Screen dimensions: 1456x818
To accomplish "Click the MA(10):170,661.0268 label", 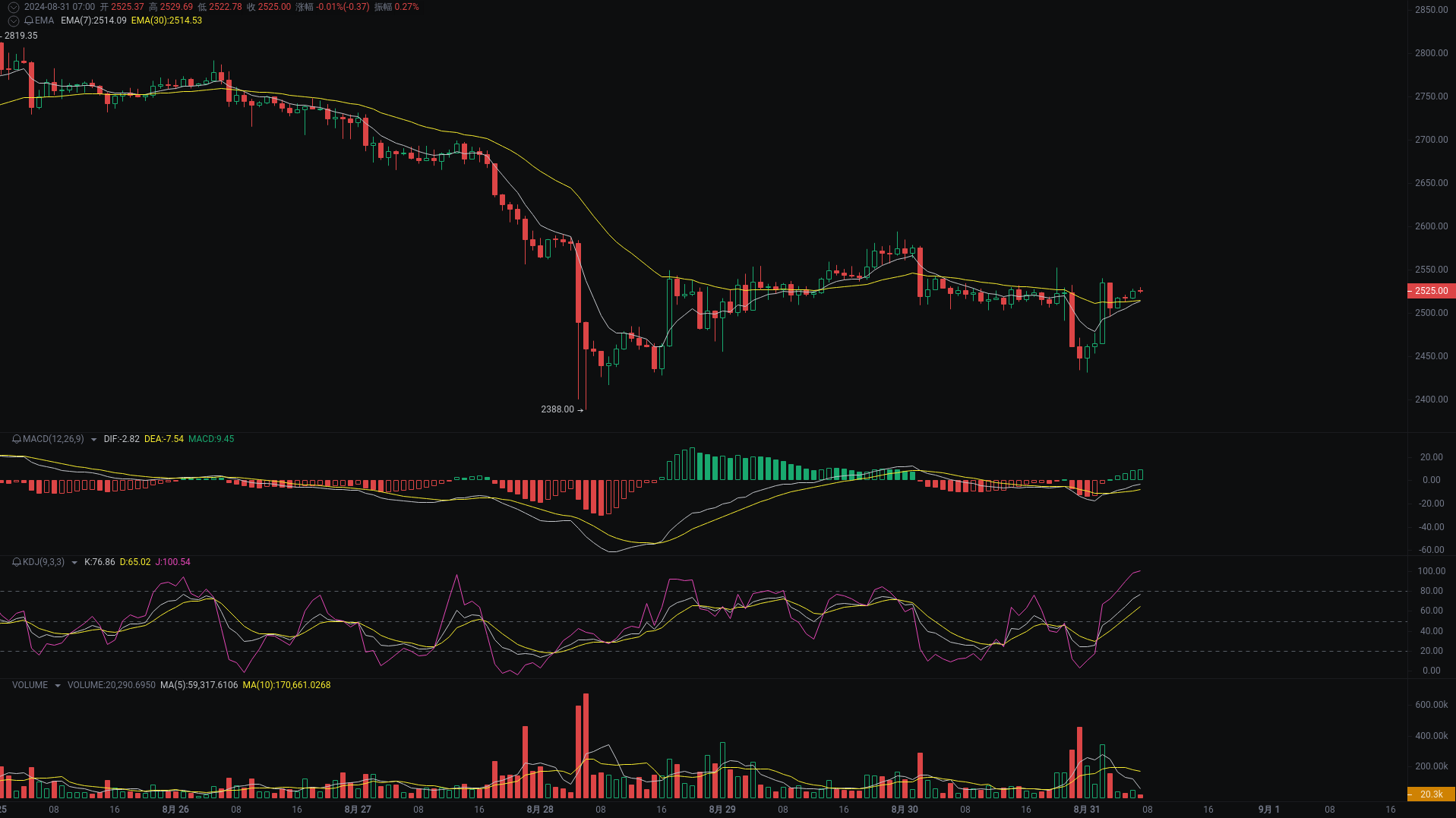I will click(x=286, y=684).
